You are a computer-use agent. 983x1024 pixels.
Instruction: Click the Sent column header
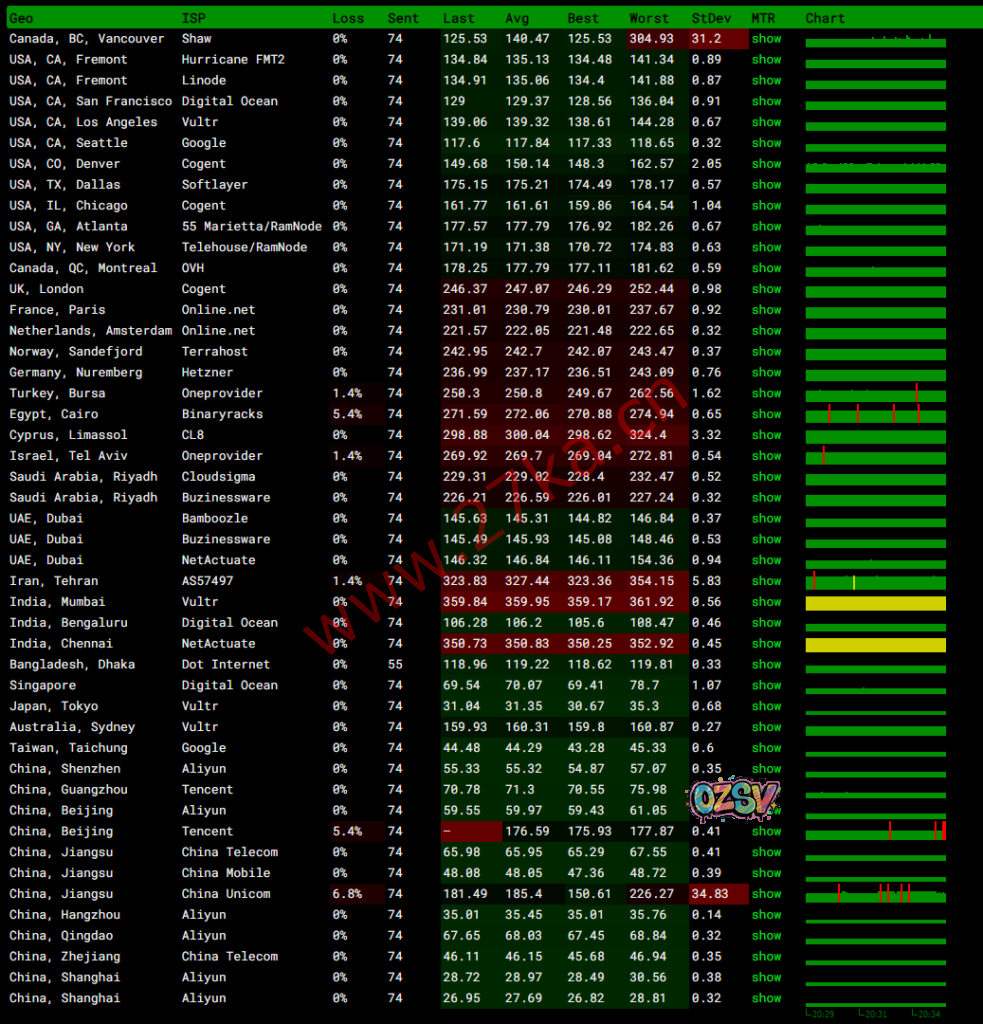pyautogui.click(x=402, y=18)
